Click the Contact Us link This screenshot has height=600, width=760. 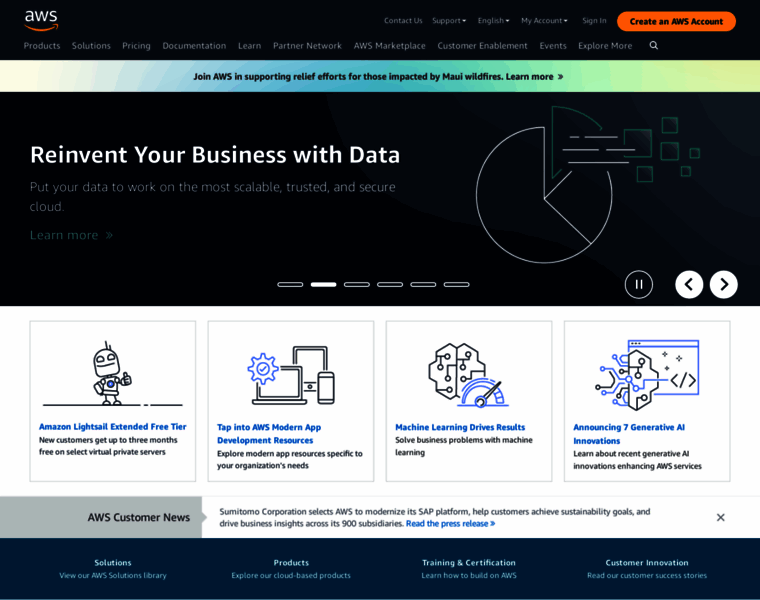point(403,21)
